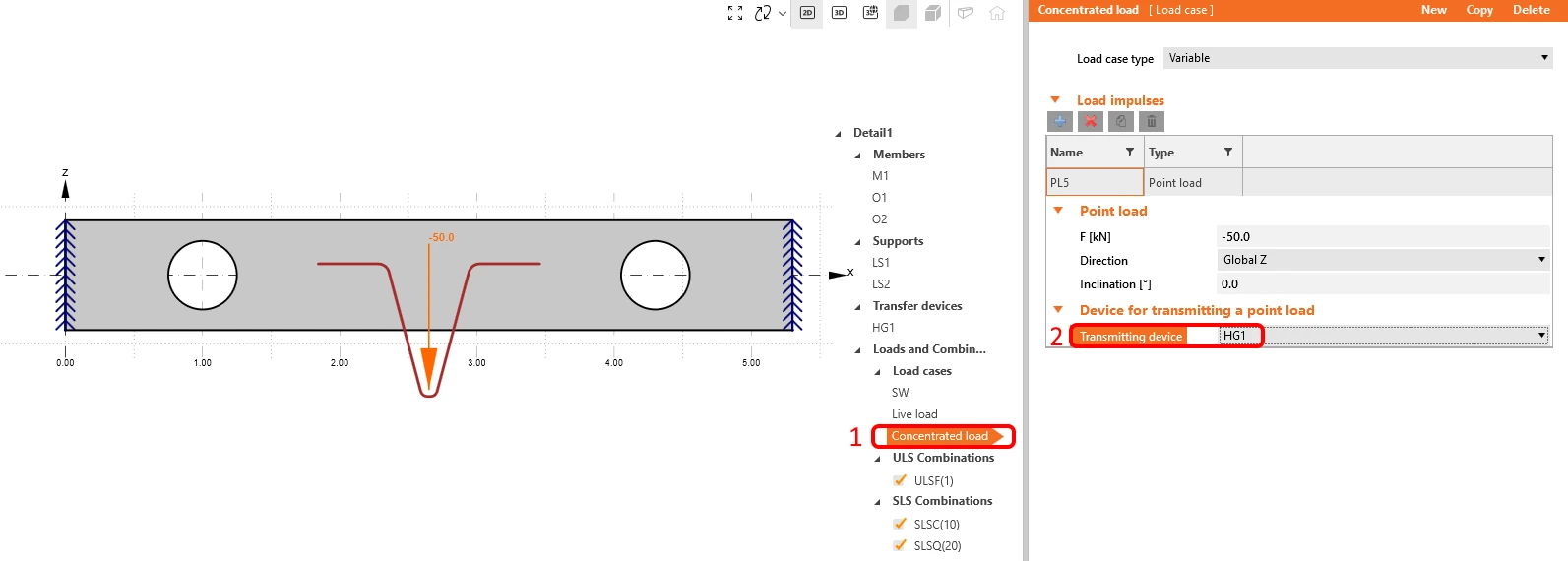Screen dimensions: 1568x561
Task: Click the copy impulse icon
Action: pos(1121,121)
